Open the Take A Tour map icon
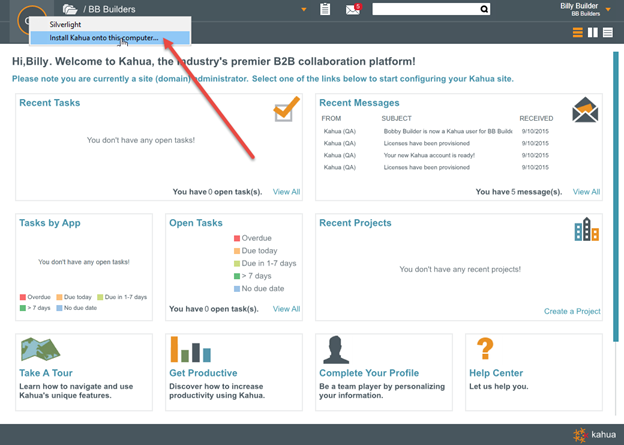Viewport: 624px width, 445px height. click(x=40, y=350)
